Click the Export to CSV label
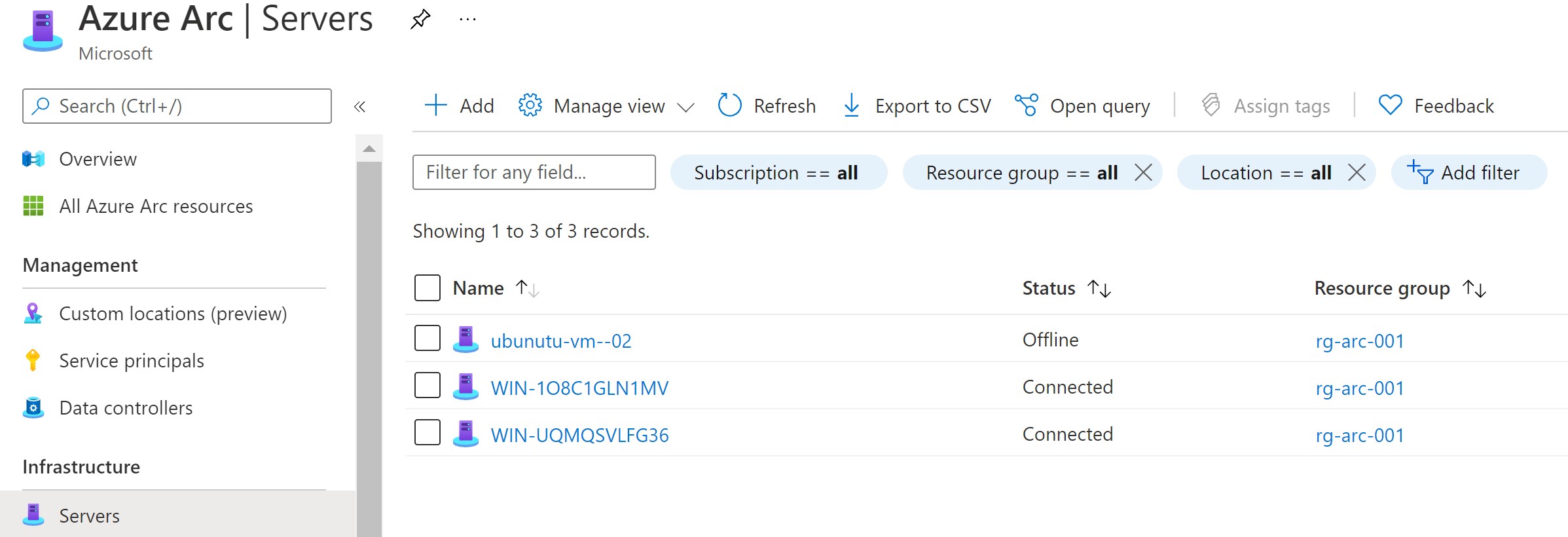Screen dimensions: 1568x537 click(x=933, y=106)
